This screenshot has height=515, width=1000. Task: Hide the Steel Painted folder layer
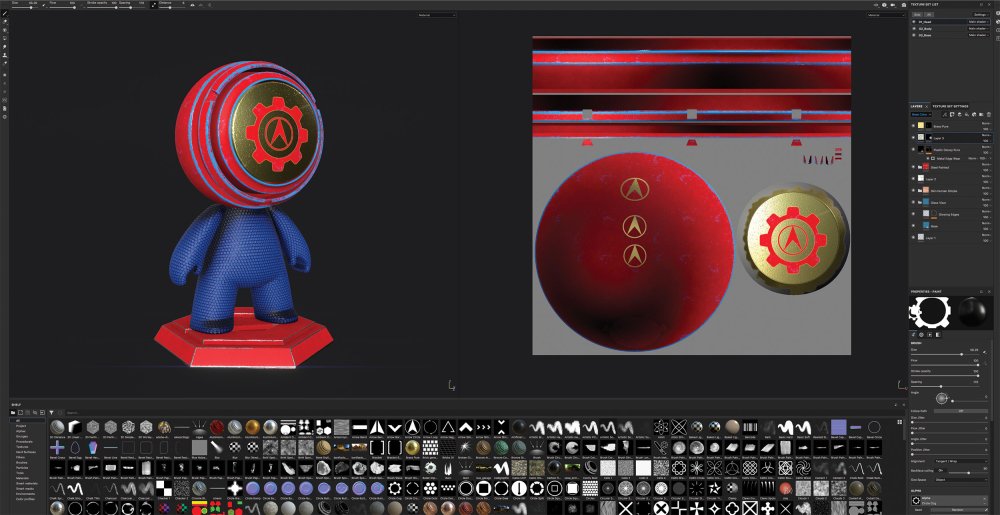click(913, 168)
